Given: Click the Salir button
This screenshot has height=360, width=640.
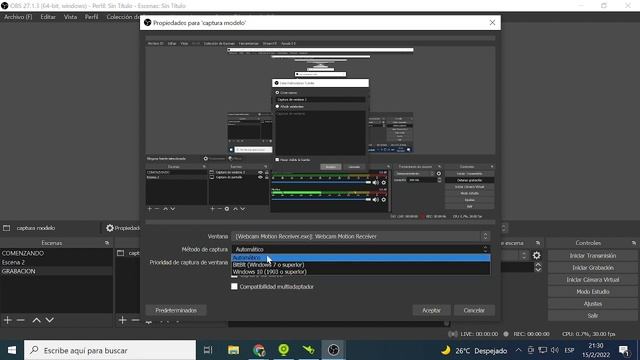Looking at the screenshot, I should 593,316.
